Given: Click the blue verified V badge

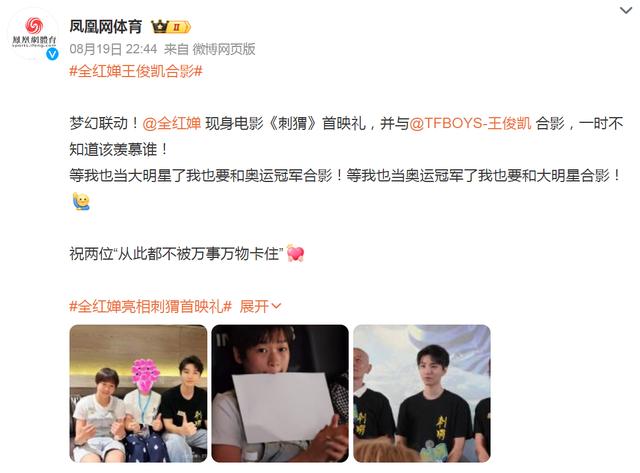Looking at the screenshot, I should click(x=52, y=54).
